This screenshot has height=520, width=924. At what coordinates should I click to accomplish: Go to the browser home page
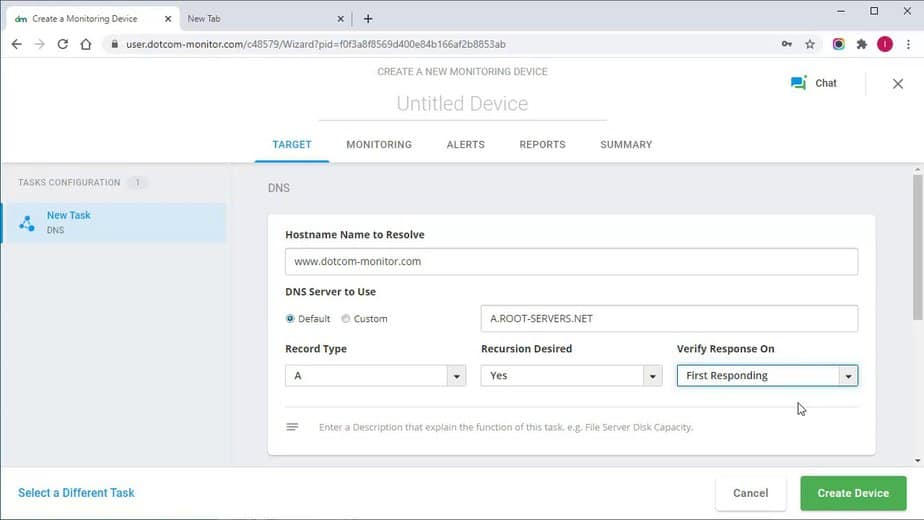pos(86,44)
